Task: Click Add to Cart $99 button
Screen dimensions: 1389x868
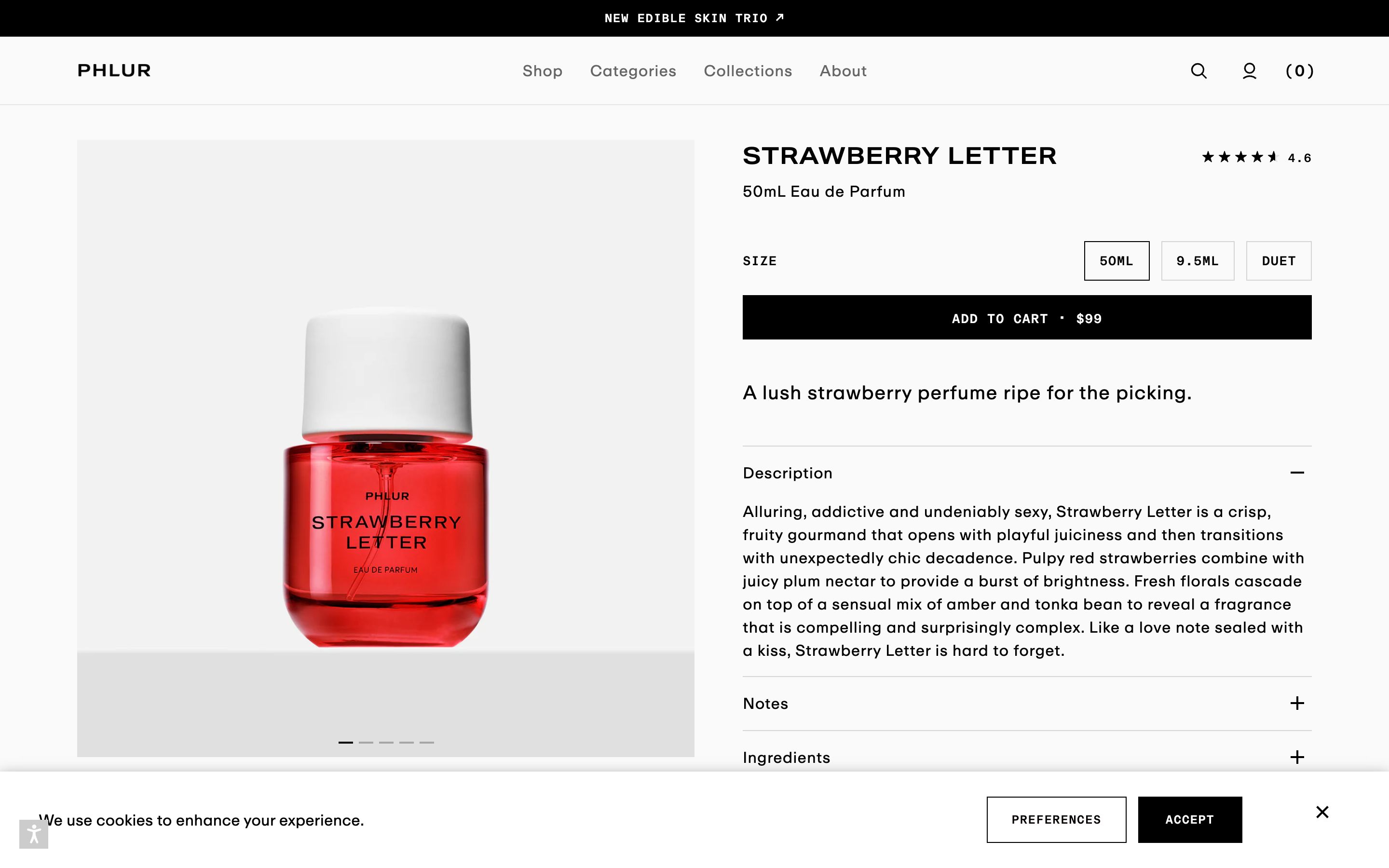Action: pos(1026,317)
